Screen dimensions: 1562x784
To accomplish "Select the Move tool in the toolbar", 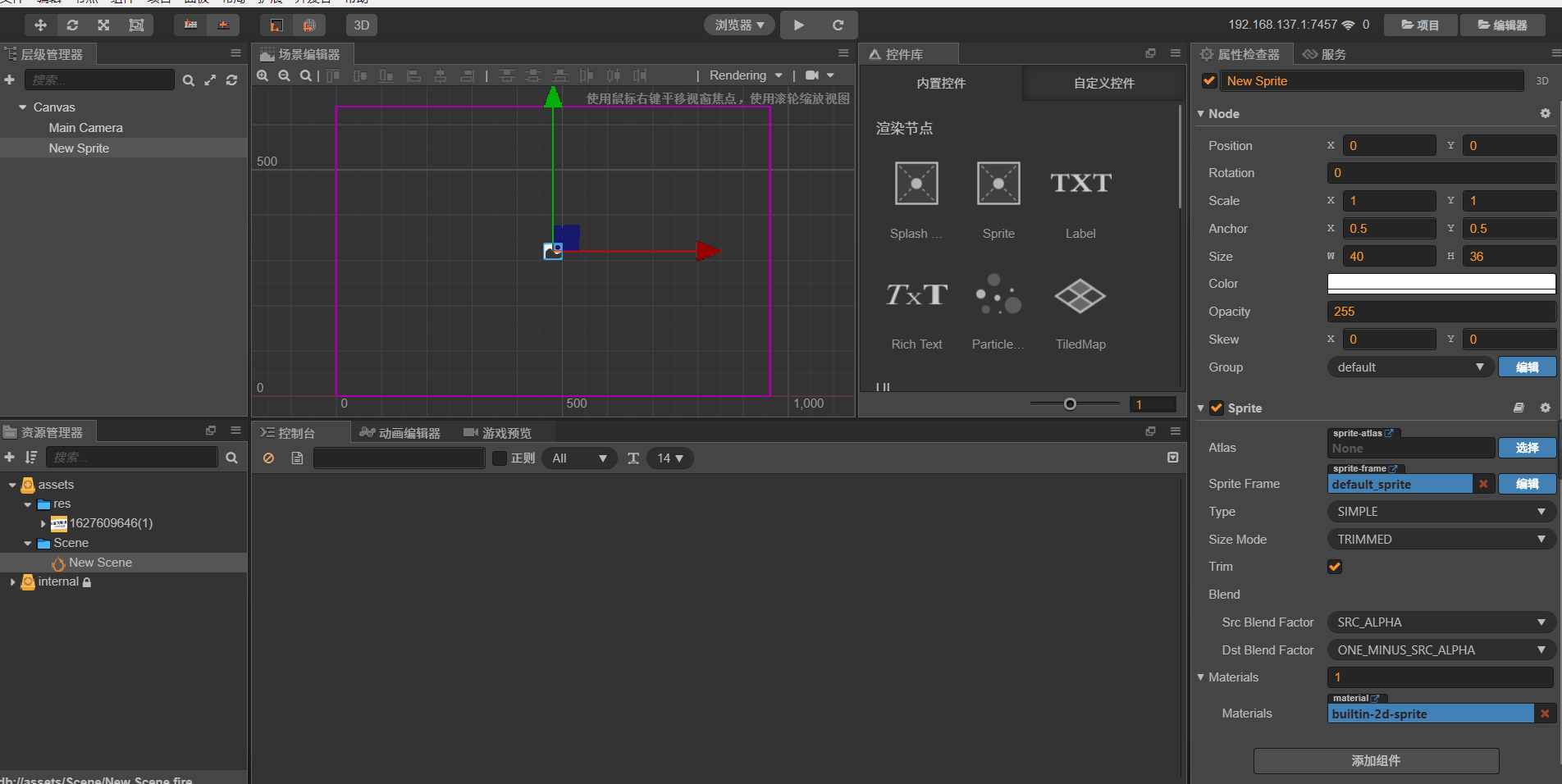I will [40, 25].
